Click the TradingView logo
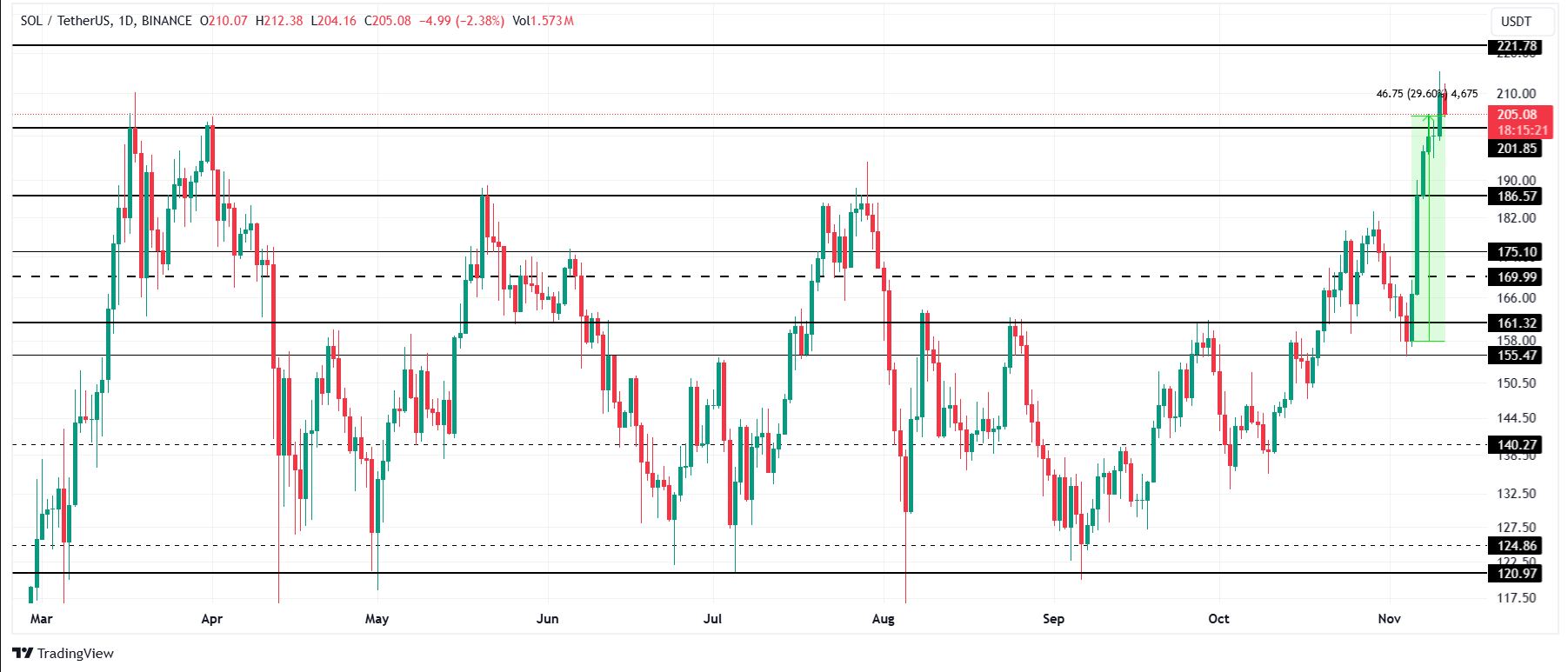The width and height of the screenshot is (1568, 672). [x=63, y=653]
